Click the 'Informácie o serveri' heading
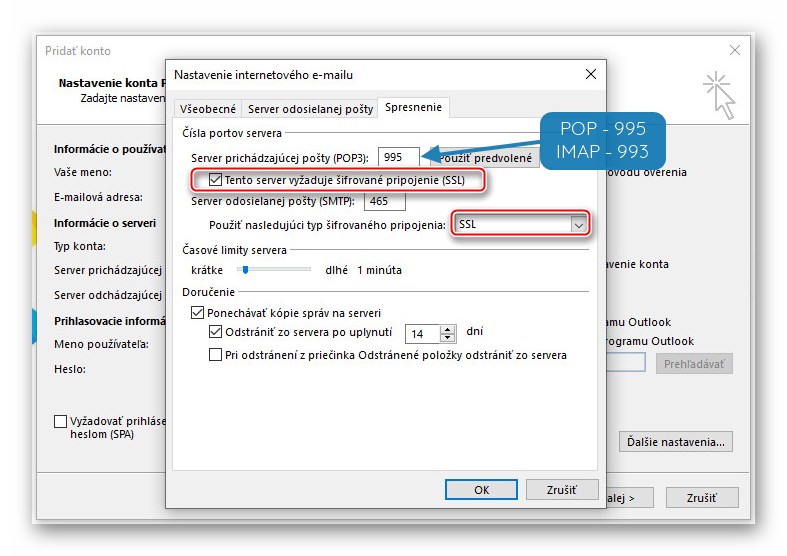Screen dimensions: 787x556 [105, 223]
